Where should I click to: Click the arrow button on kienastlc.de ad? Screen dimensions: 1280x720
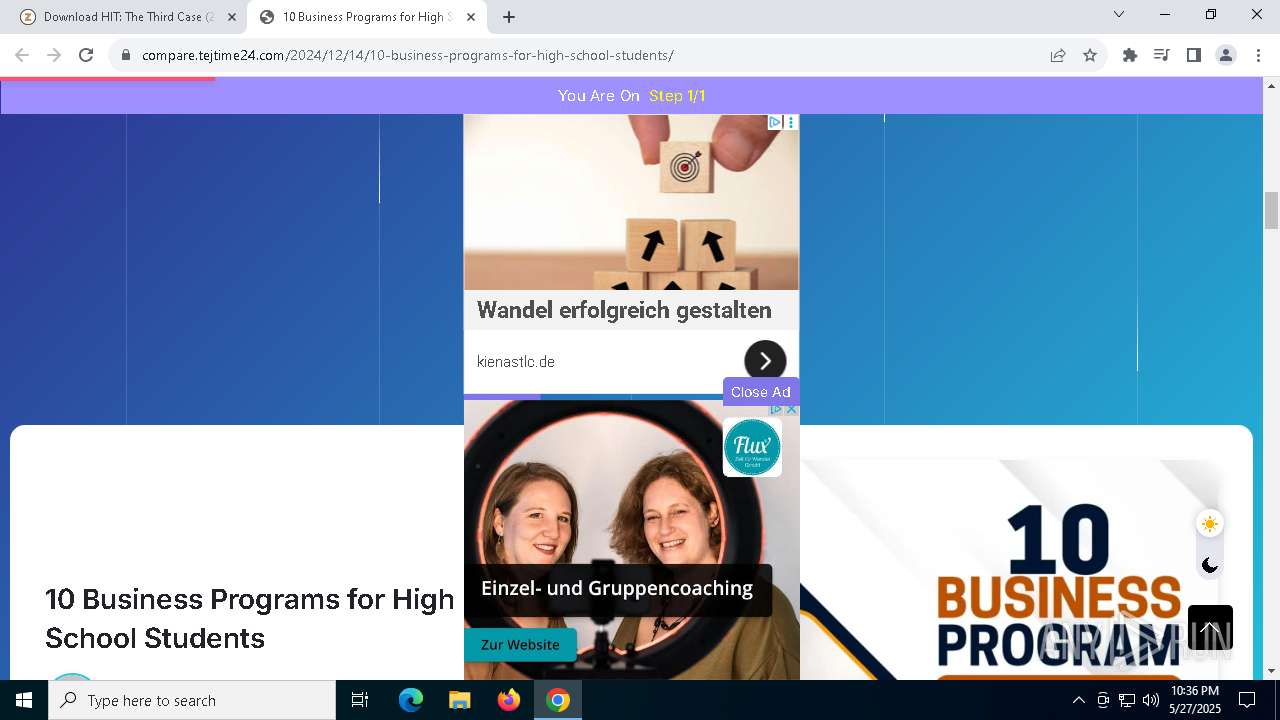pos(765,361)
